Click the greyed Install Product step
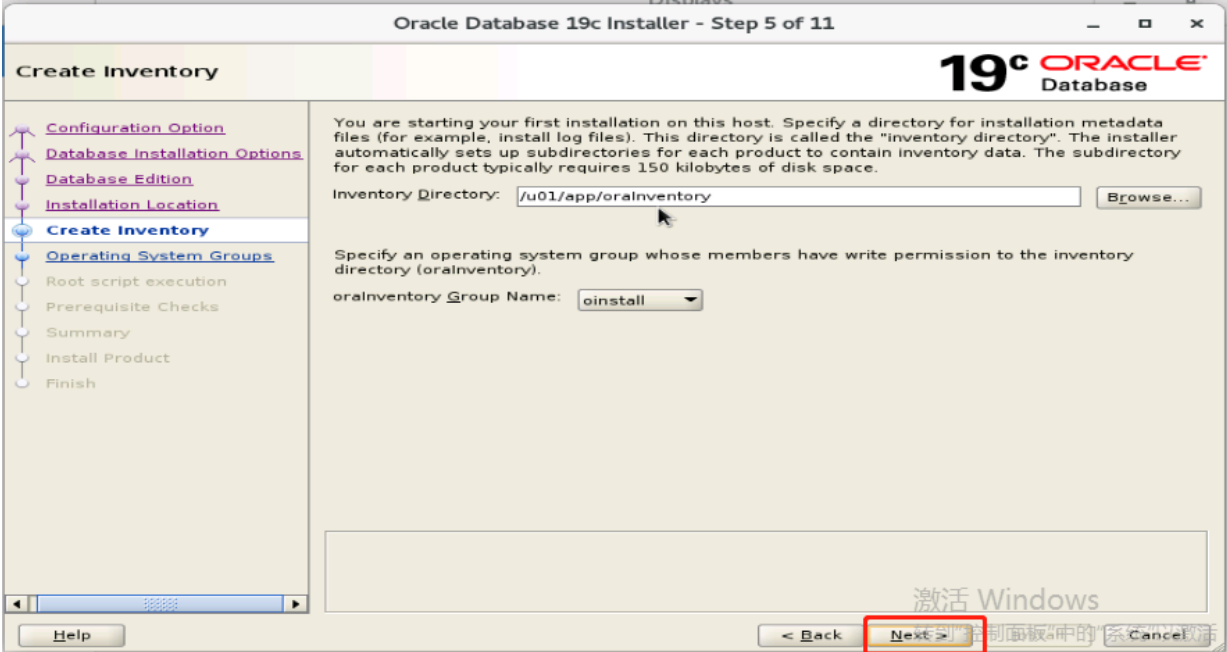The height and width of the screenshot is (652, 1227). click(x=108, y=358)
